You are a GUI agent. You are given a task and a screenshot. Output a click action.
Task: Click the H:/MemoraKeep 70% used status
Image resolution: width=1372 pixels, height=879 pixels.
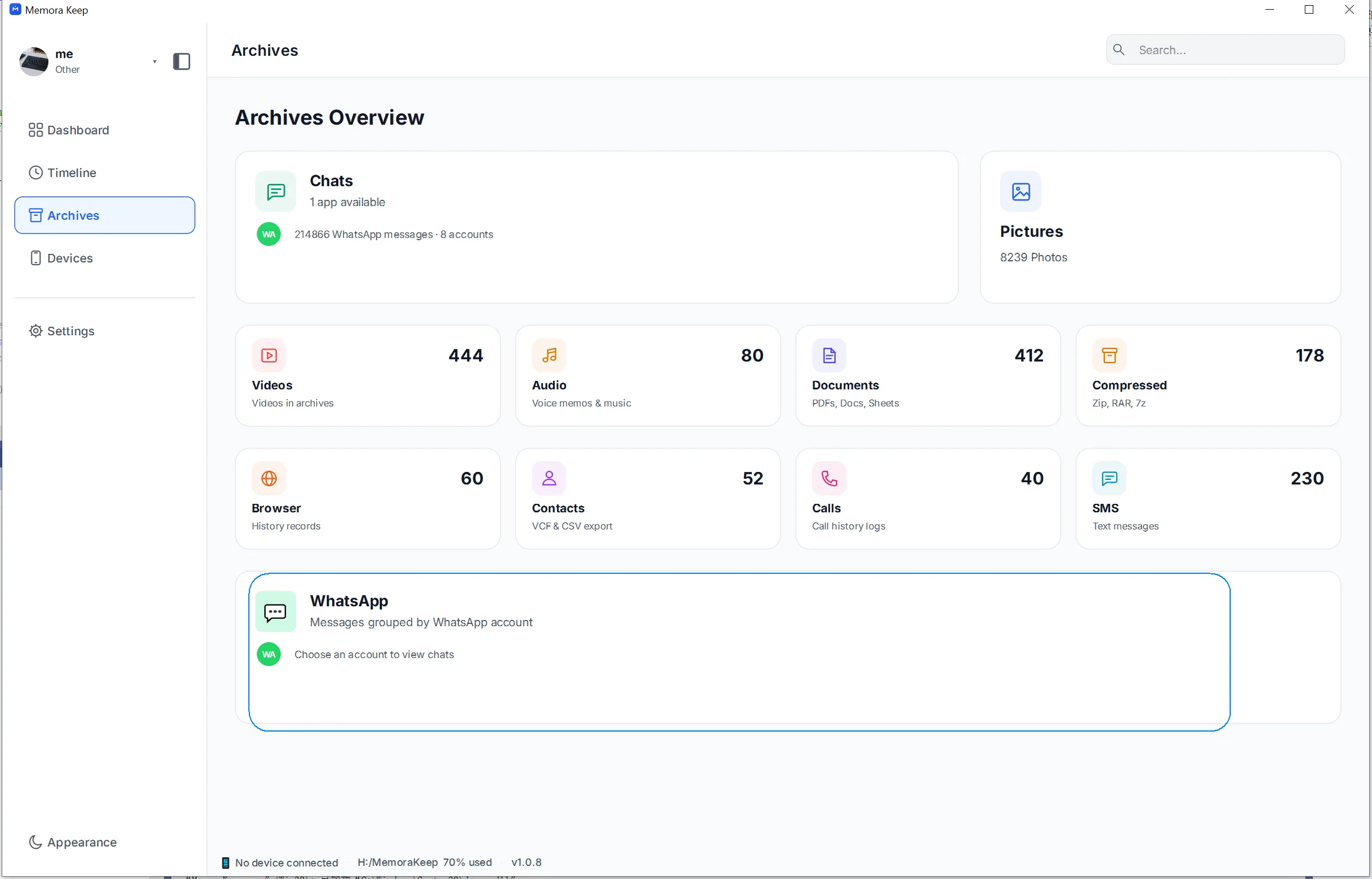tap(424, 862)
